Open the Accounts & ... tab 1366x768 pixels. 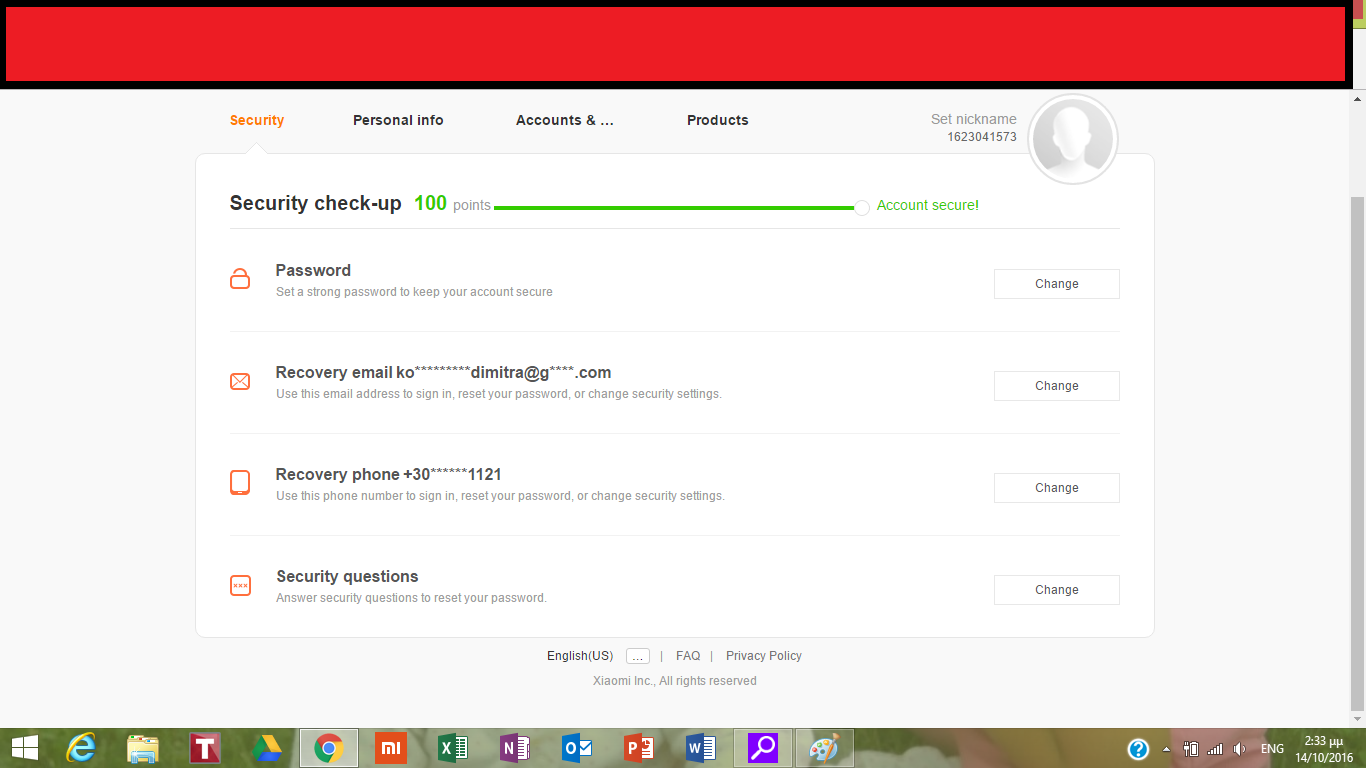[x=565, y=120]
